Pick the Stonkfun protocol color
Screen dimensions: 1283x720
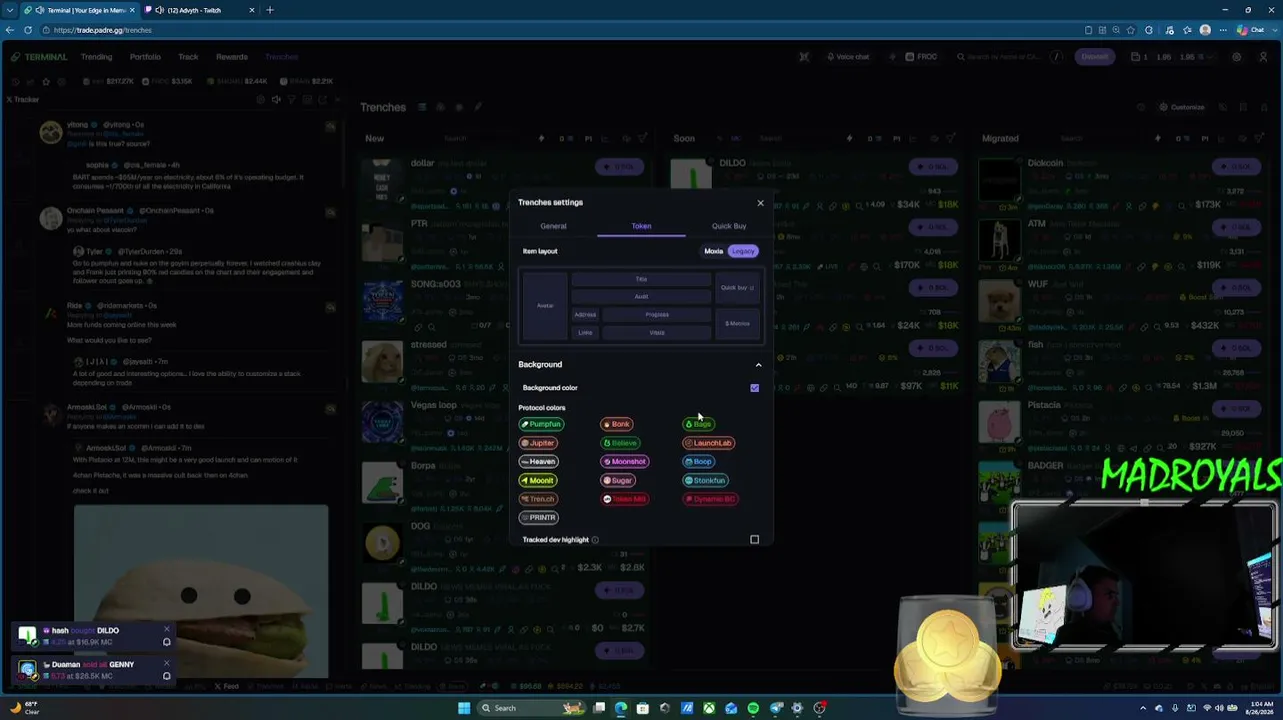[705, 481]
